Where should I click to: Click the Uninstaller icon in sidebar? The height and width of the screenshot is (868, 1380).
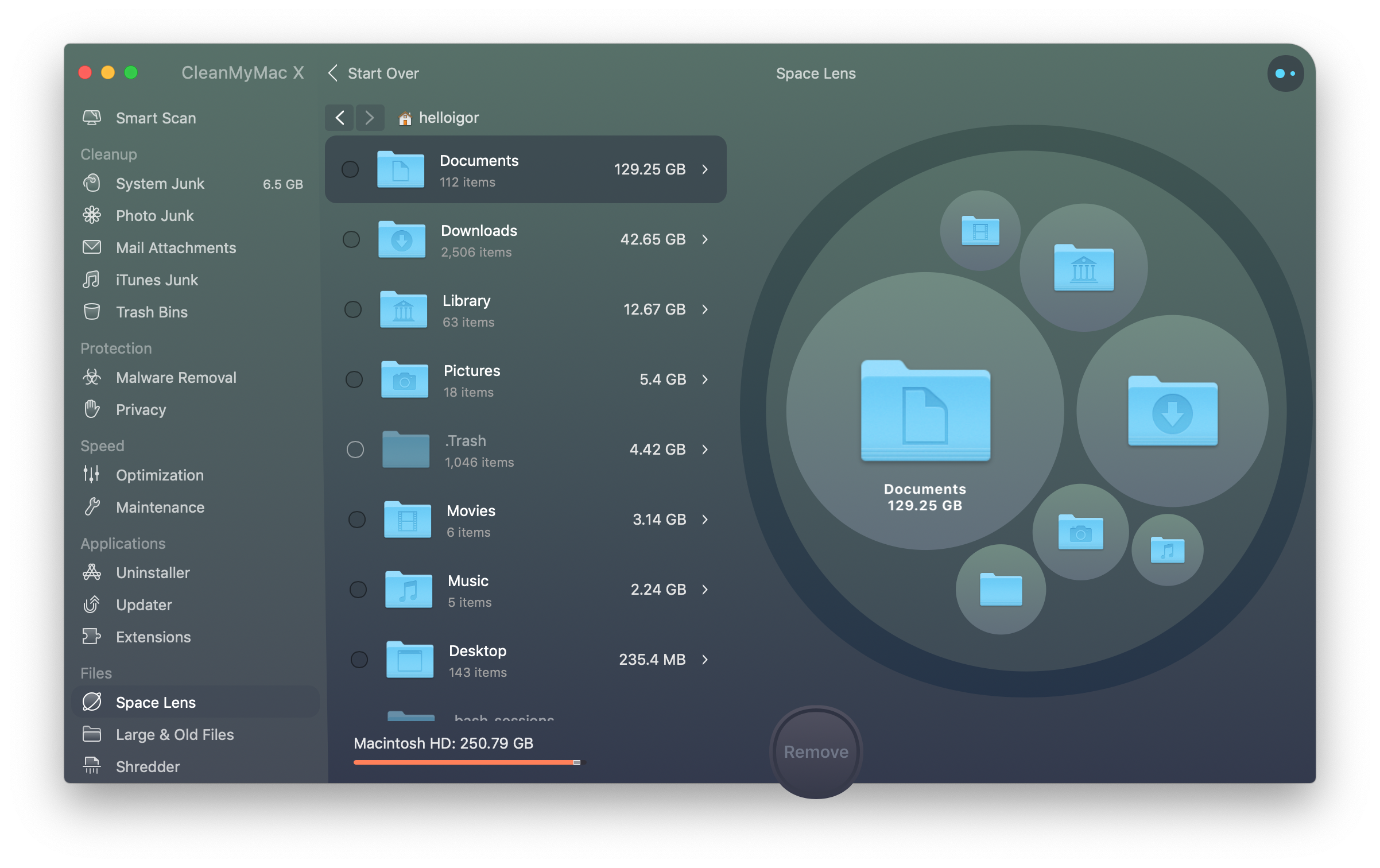(92, 572)
